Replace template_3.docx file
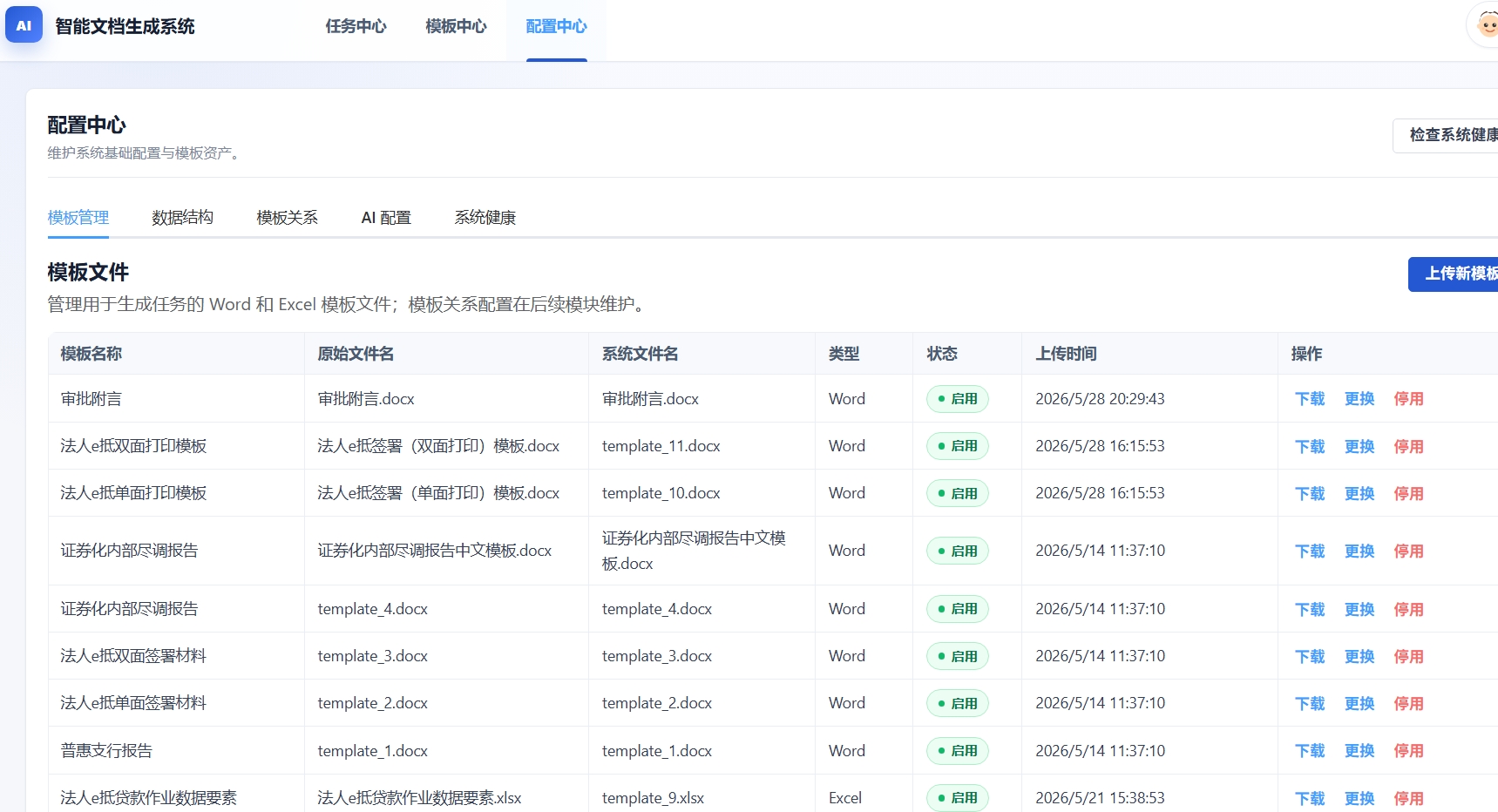 pos(1359,656)
